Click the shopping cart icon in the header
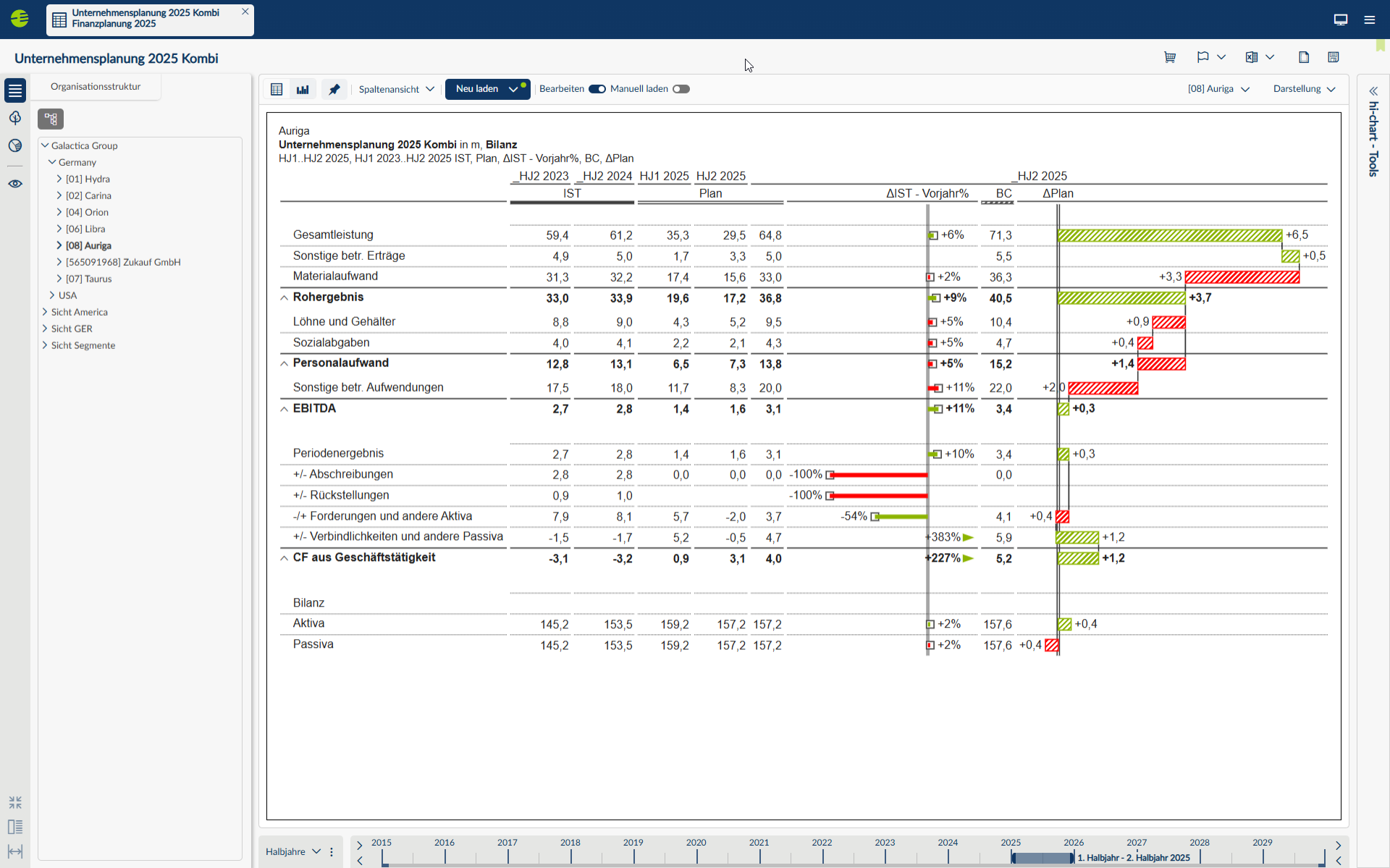 1170,57
